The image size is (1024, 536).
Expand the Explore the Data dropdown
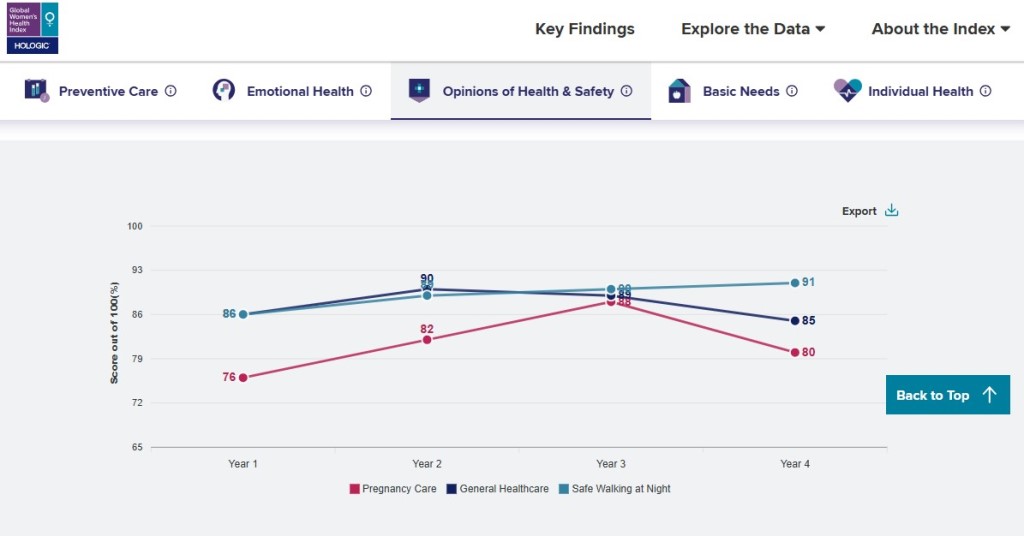coord(753,29)
